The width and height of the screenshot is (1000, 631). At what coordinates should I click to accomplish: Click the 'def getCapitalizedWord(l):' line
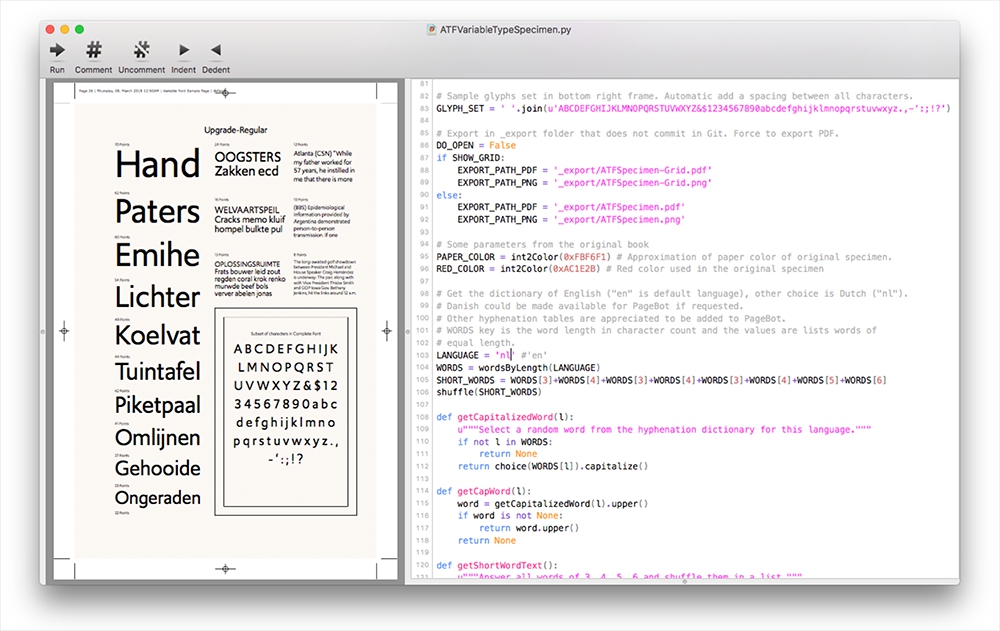tap(505, 417)
